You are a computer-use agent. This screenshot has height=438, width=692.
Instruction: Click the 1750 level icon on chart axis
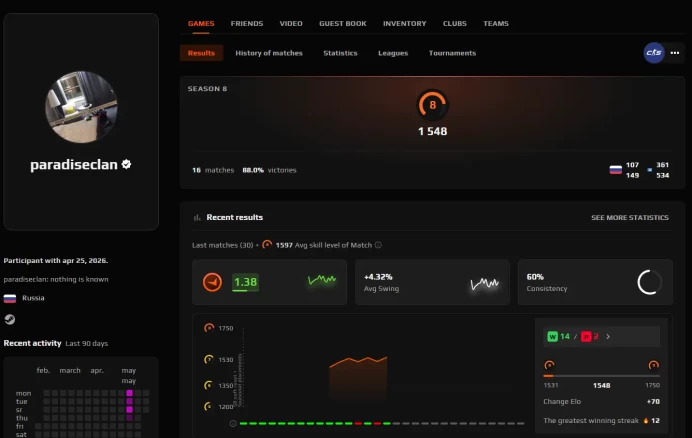[209, 328]
